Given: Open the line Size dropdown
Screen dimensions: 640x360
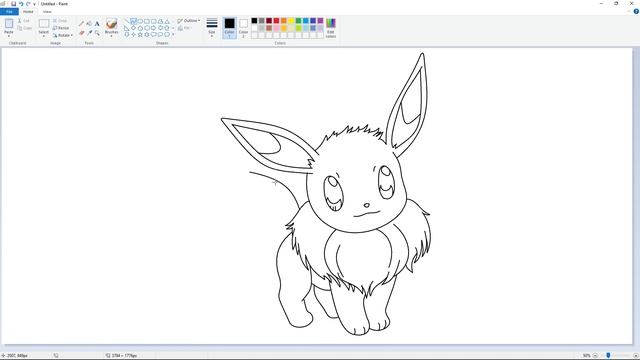Looking at the screenshot, I should tap(212, 27).
